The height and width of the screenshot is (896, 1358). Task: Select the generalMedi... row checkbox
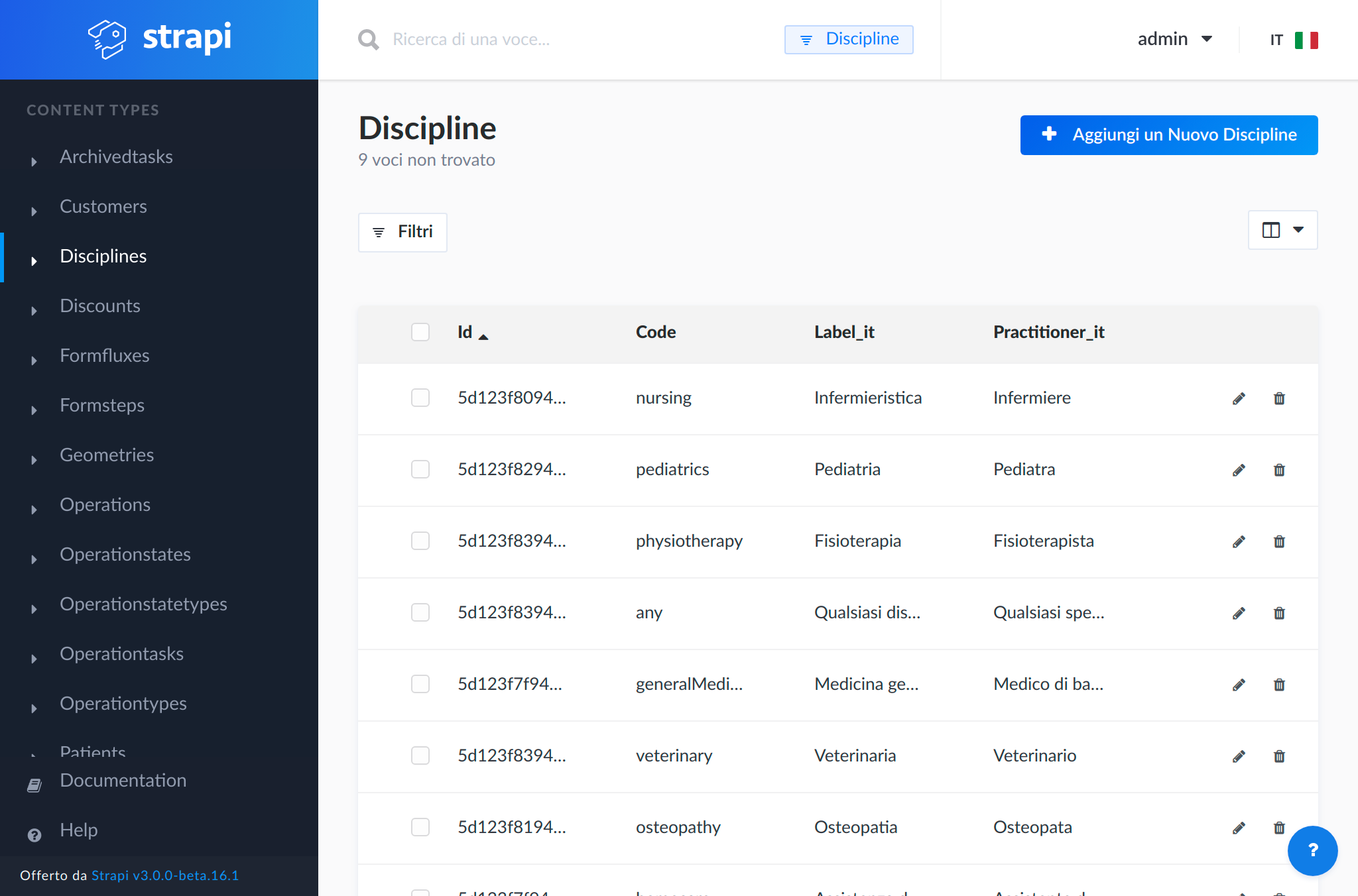420,684
